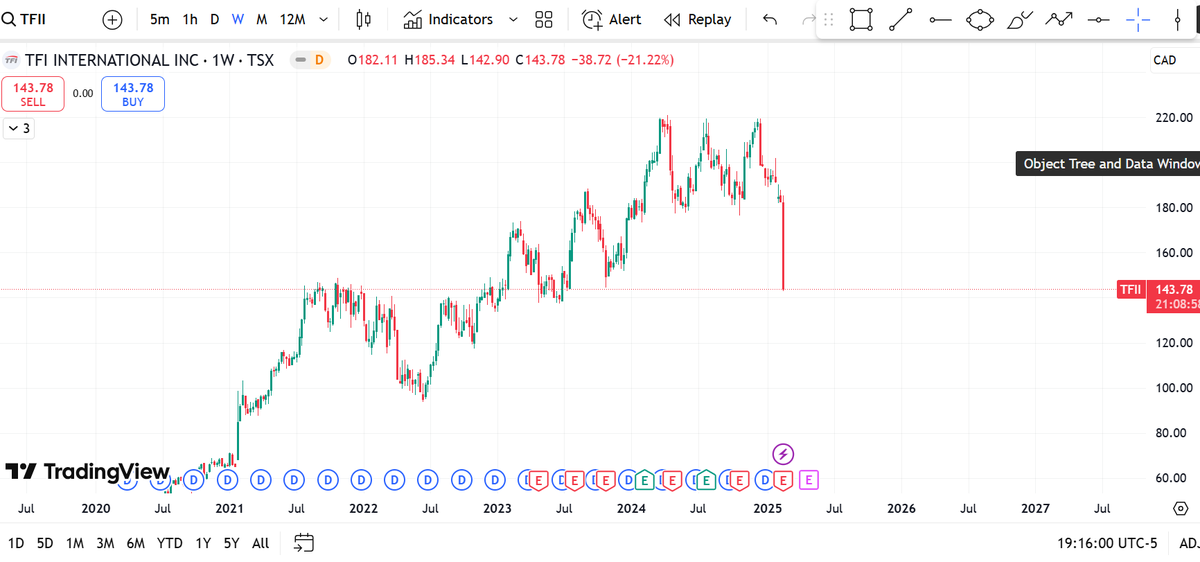1200x562 pixels.
Task: Select the M monthly interval
Action: (261, 19)
